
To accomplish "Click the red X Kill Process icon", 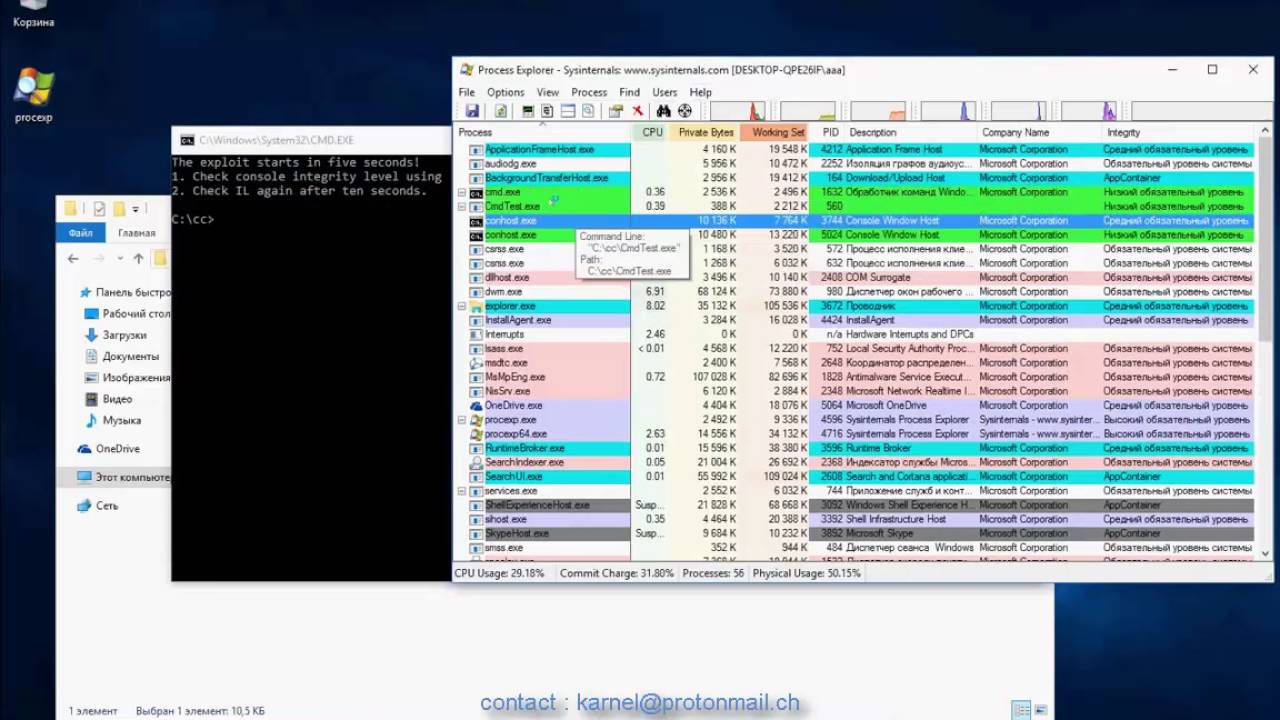I will coord(637,111).
